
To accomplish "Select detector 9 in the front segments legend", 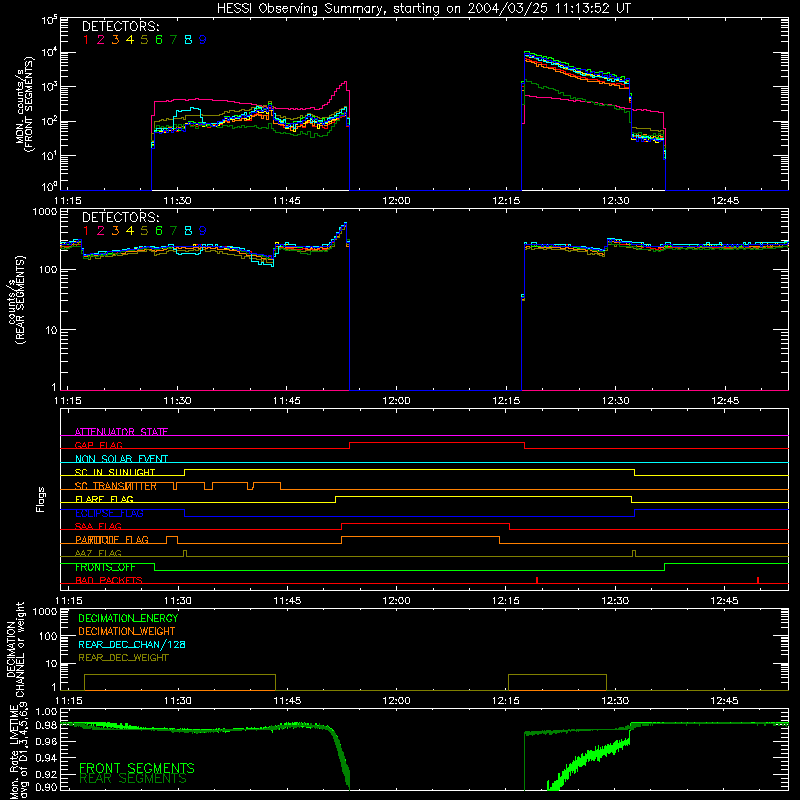I will point(203,40).
